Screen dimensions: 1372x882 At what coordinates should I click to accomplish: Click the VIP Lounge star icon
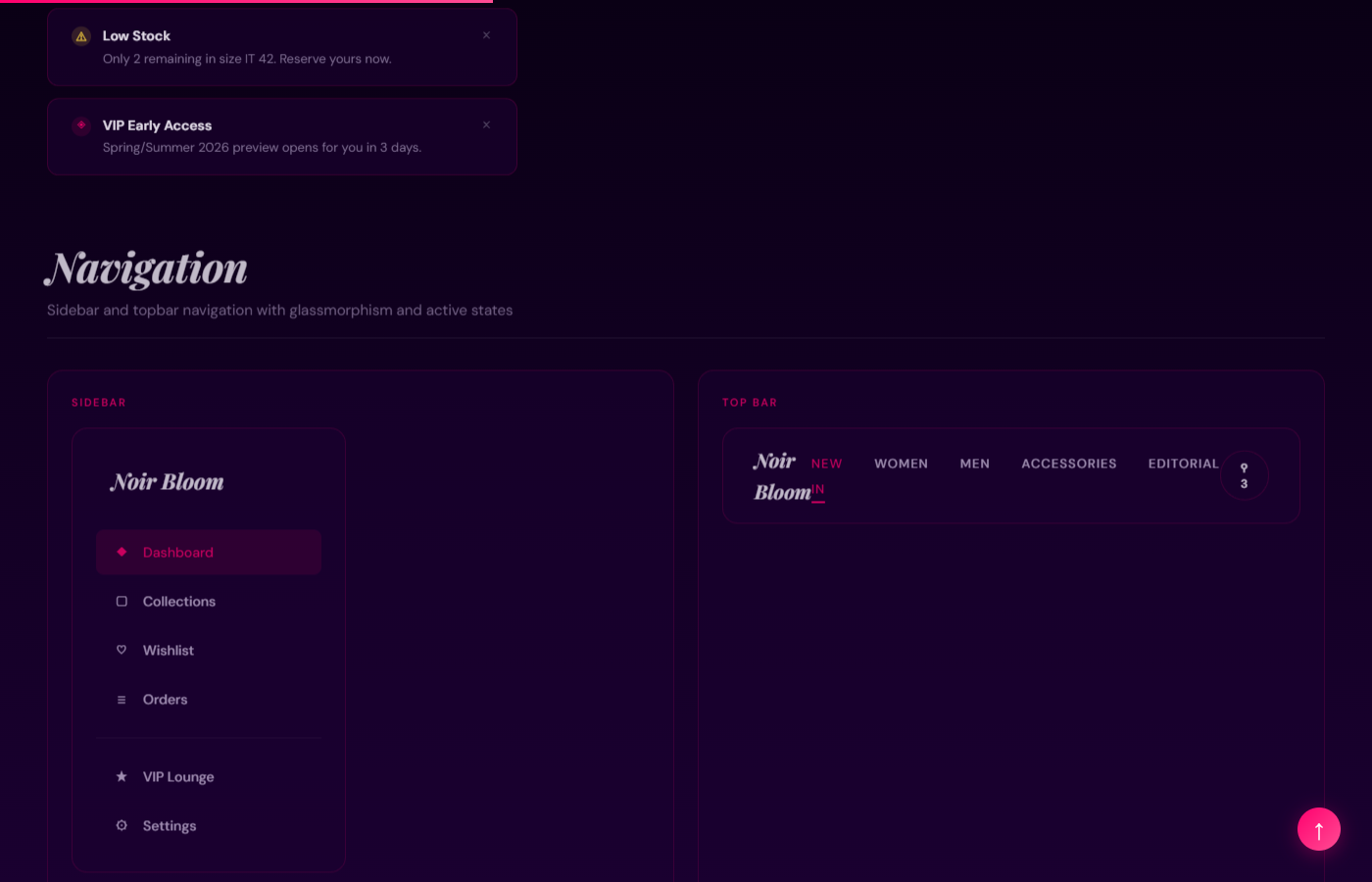(x=122, y=776)
